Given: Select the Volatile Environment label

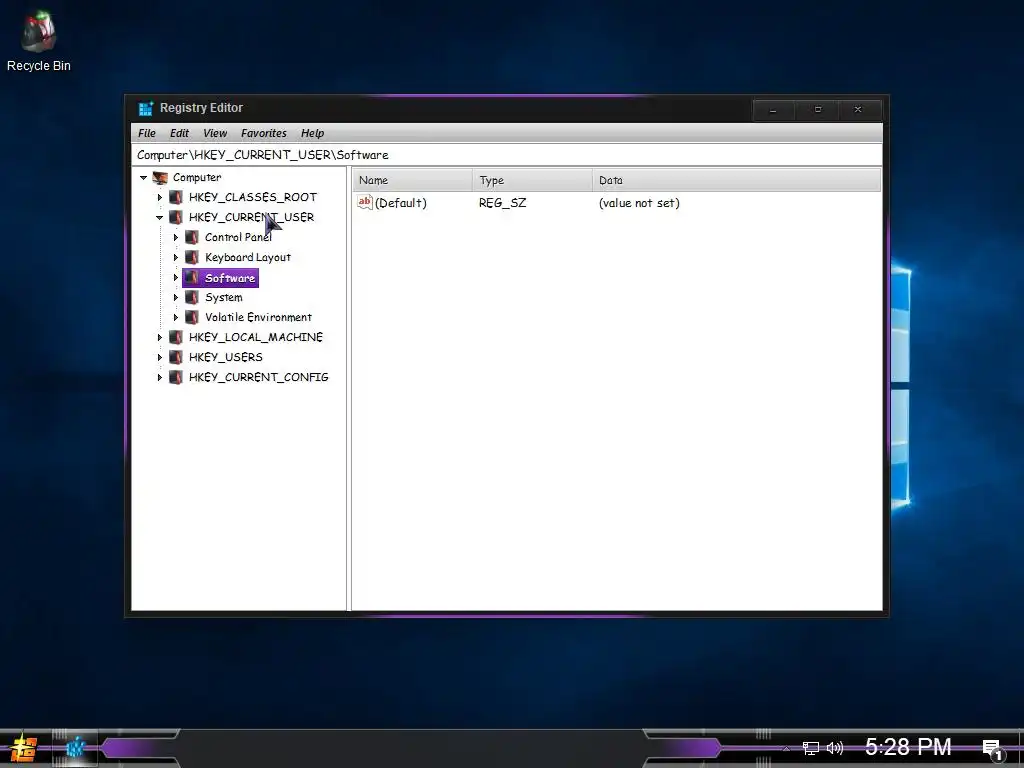Looking at the screenshot, I should 259,317.
